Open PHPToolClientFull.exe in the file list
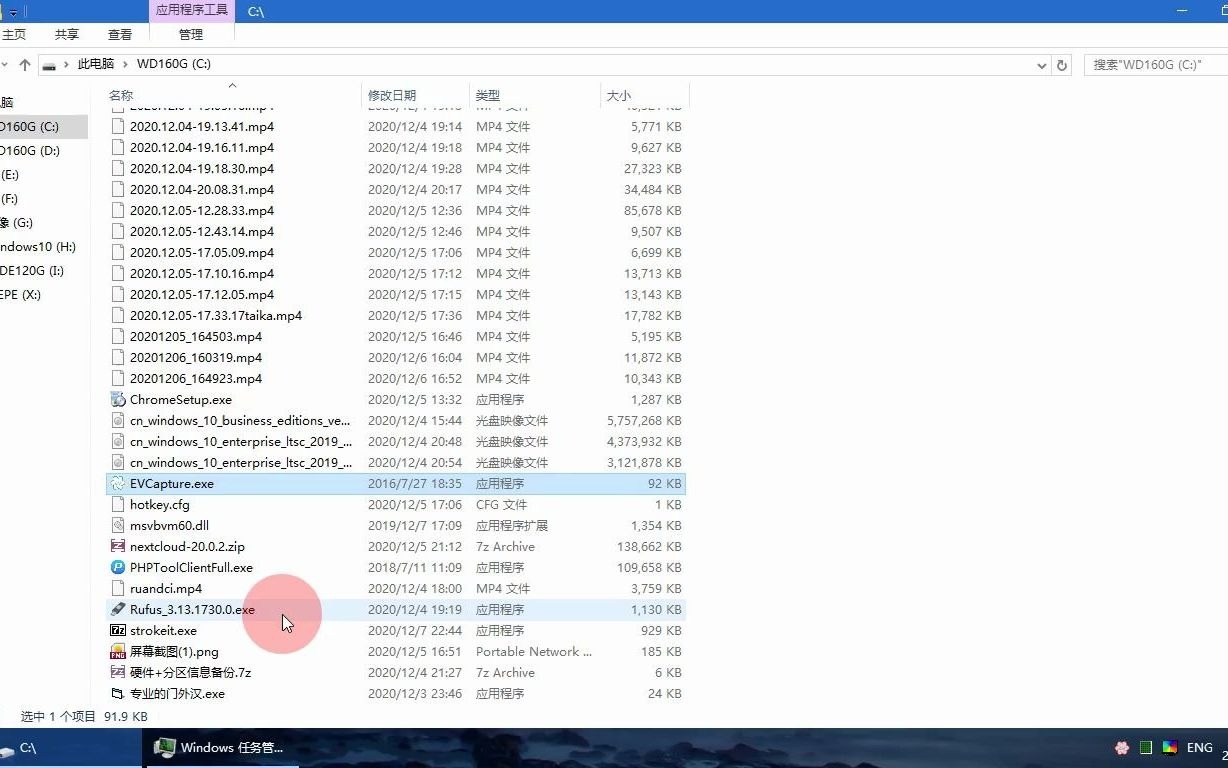 click(x=188, y=567)
